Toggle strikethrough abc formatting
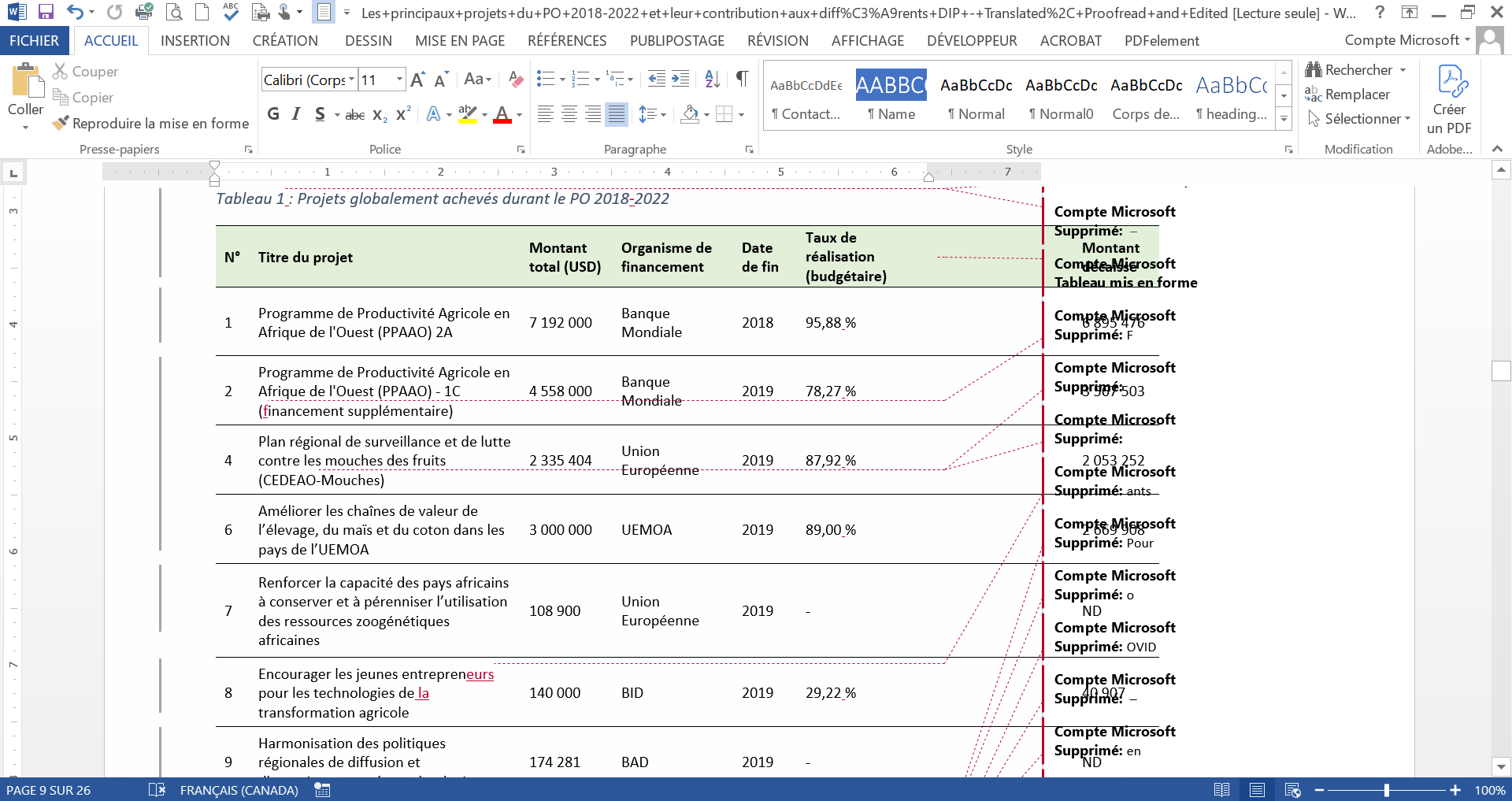 click(355, 115)
